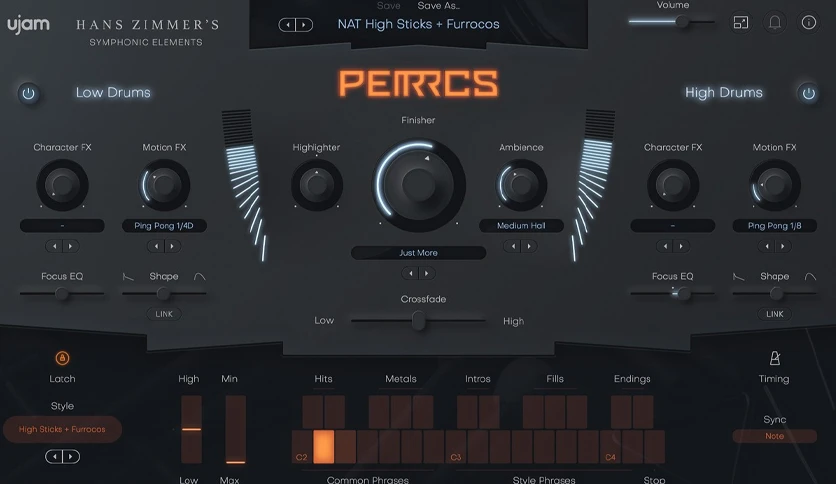Click the C4 keyboard key
The width and height of the screenshot is (836, 484).
pyautogui.click(x=610, y=447)
